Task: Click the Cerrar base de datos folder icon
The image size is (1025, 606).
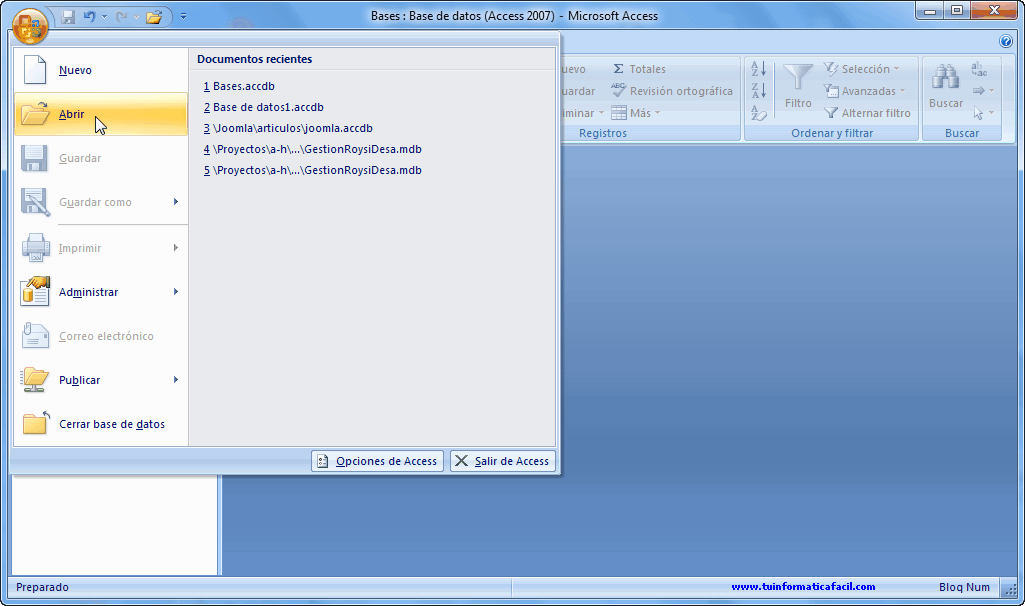Action: (x=36, y=424)
